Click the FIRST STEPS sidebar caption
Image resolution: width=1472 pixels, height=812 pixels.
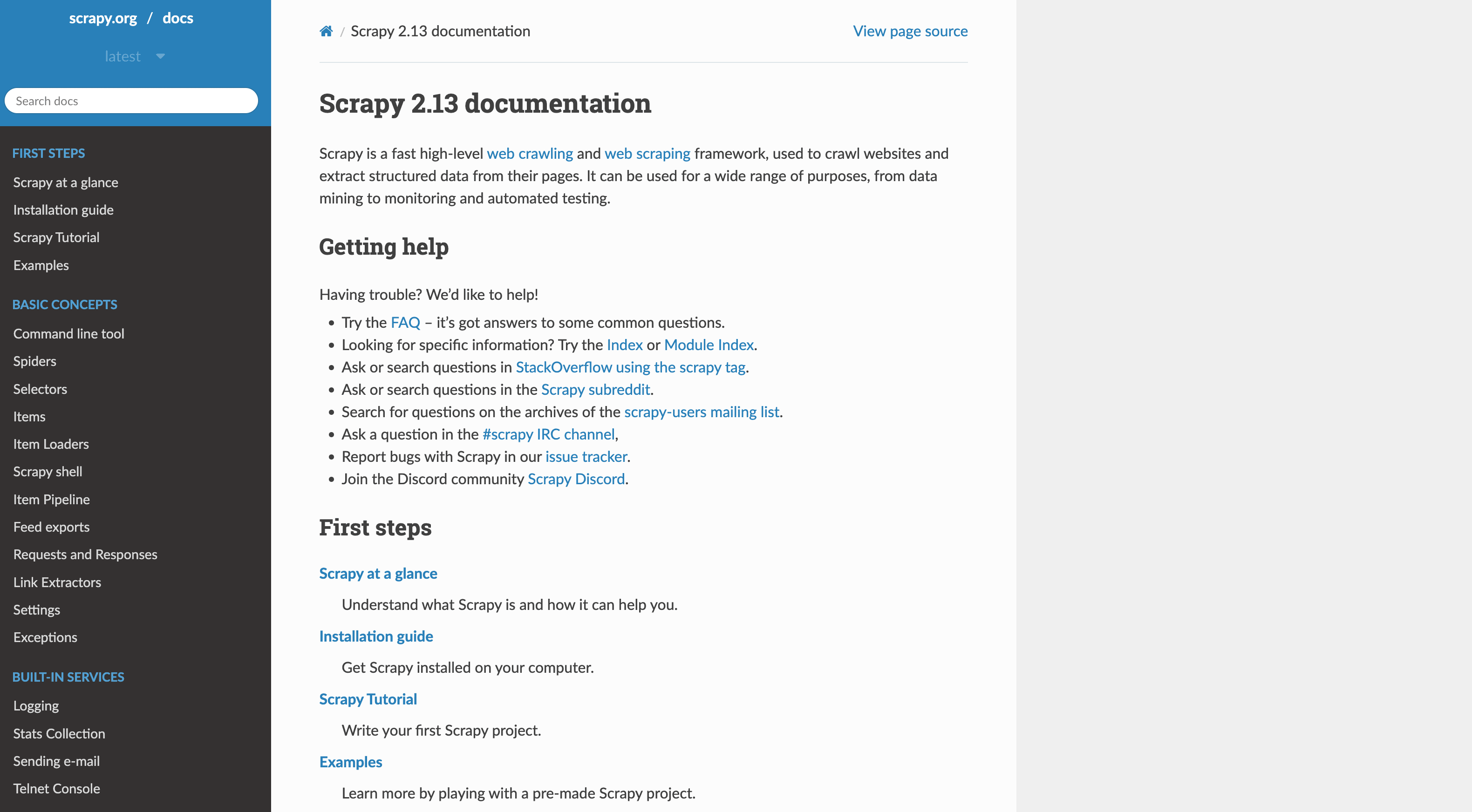coord(48,153)
